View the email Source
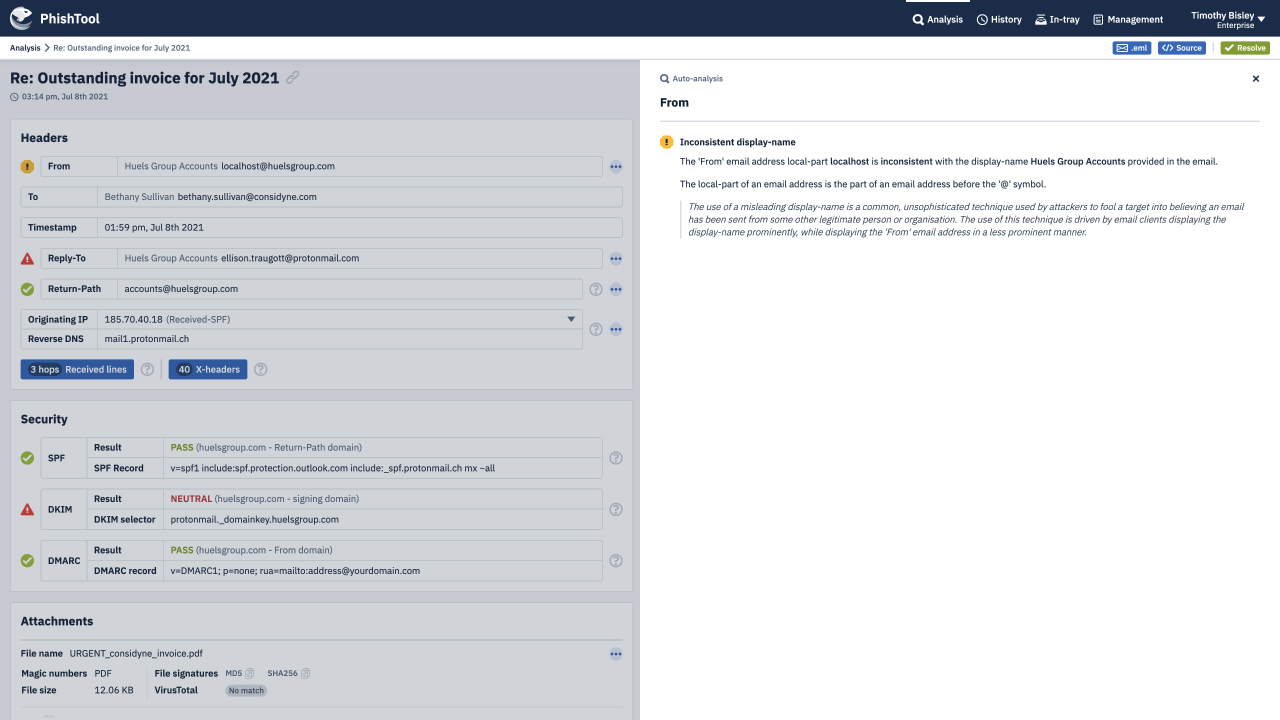1280x720 pixels. [x=1182, y=48]
